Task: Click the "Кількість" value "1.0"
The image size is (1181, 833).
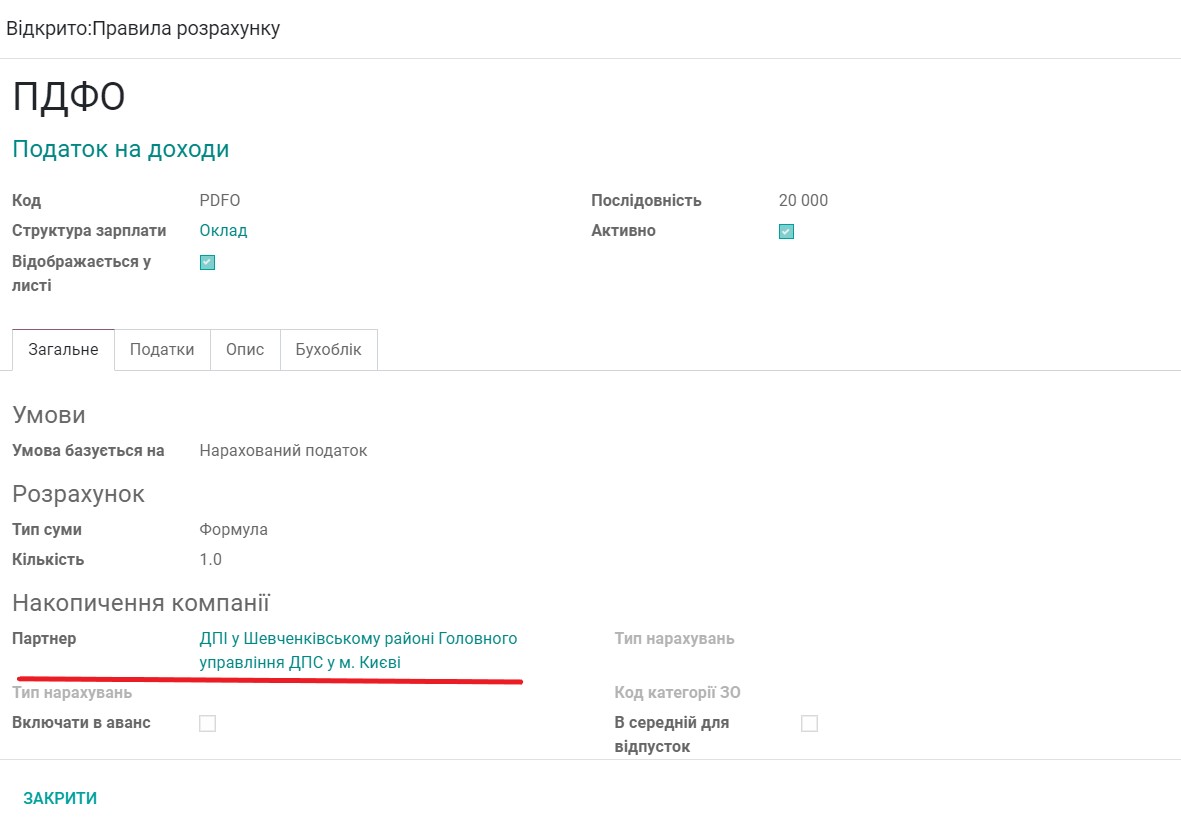Action: (212, 559)
